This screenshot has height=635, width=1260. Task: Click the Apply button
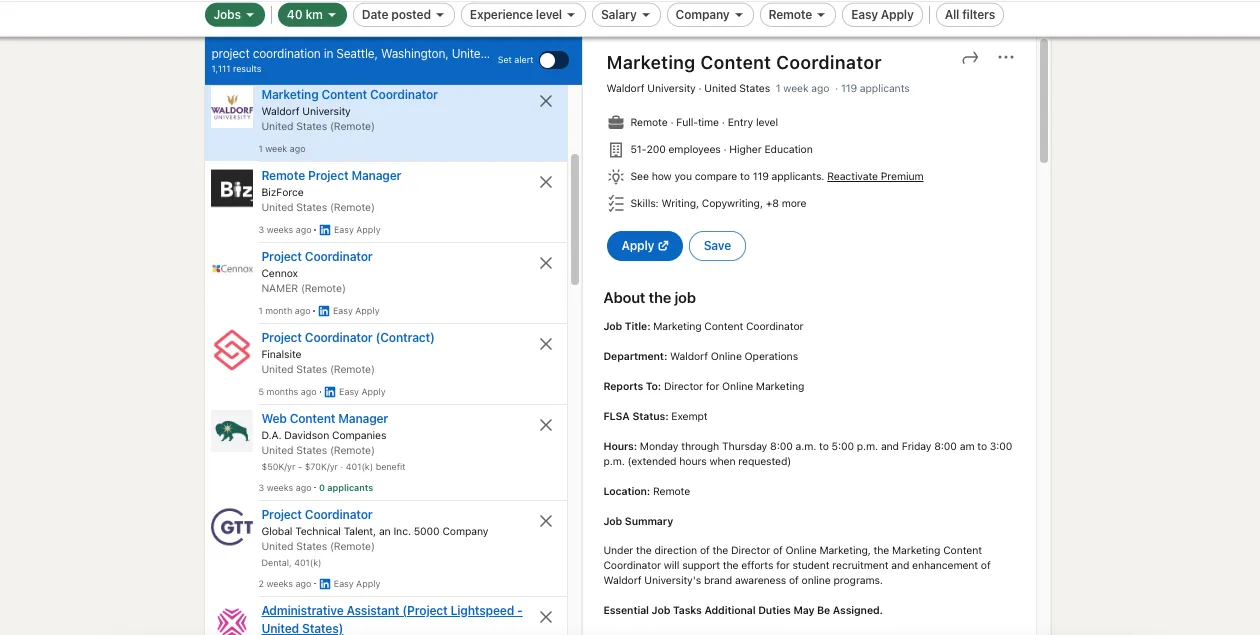click(x=644, y=245)
